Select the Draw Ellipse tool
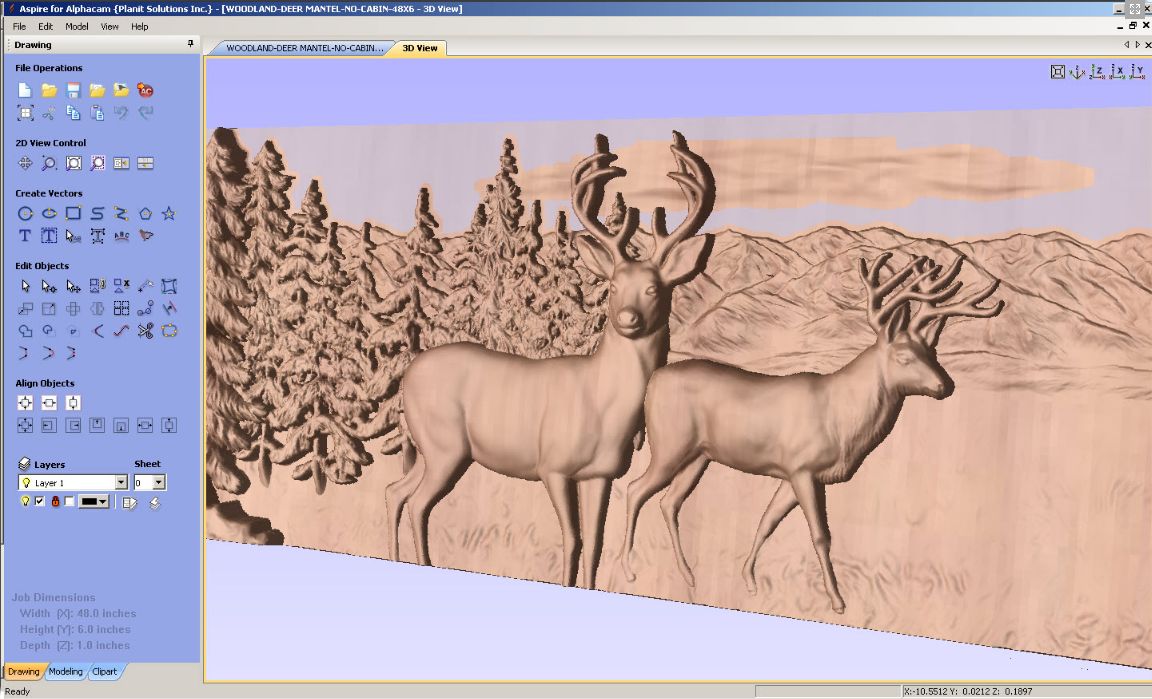Image resolution: width=1152 pixels, height=699 pixels. (49, 214)
